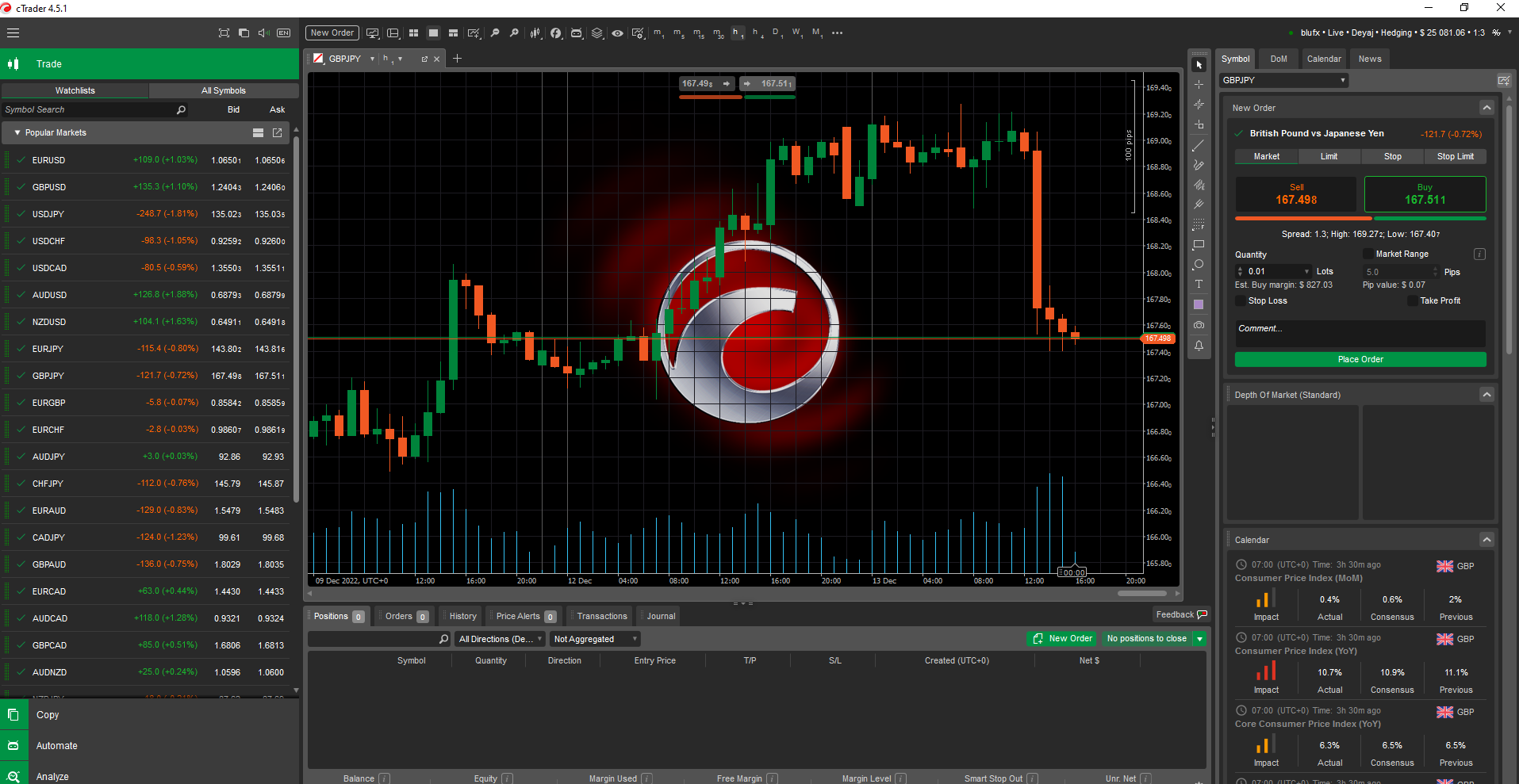
Task: Select the rectangle shape tool
Action: coord(1199,244)
